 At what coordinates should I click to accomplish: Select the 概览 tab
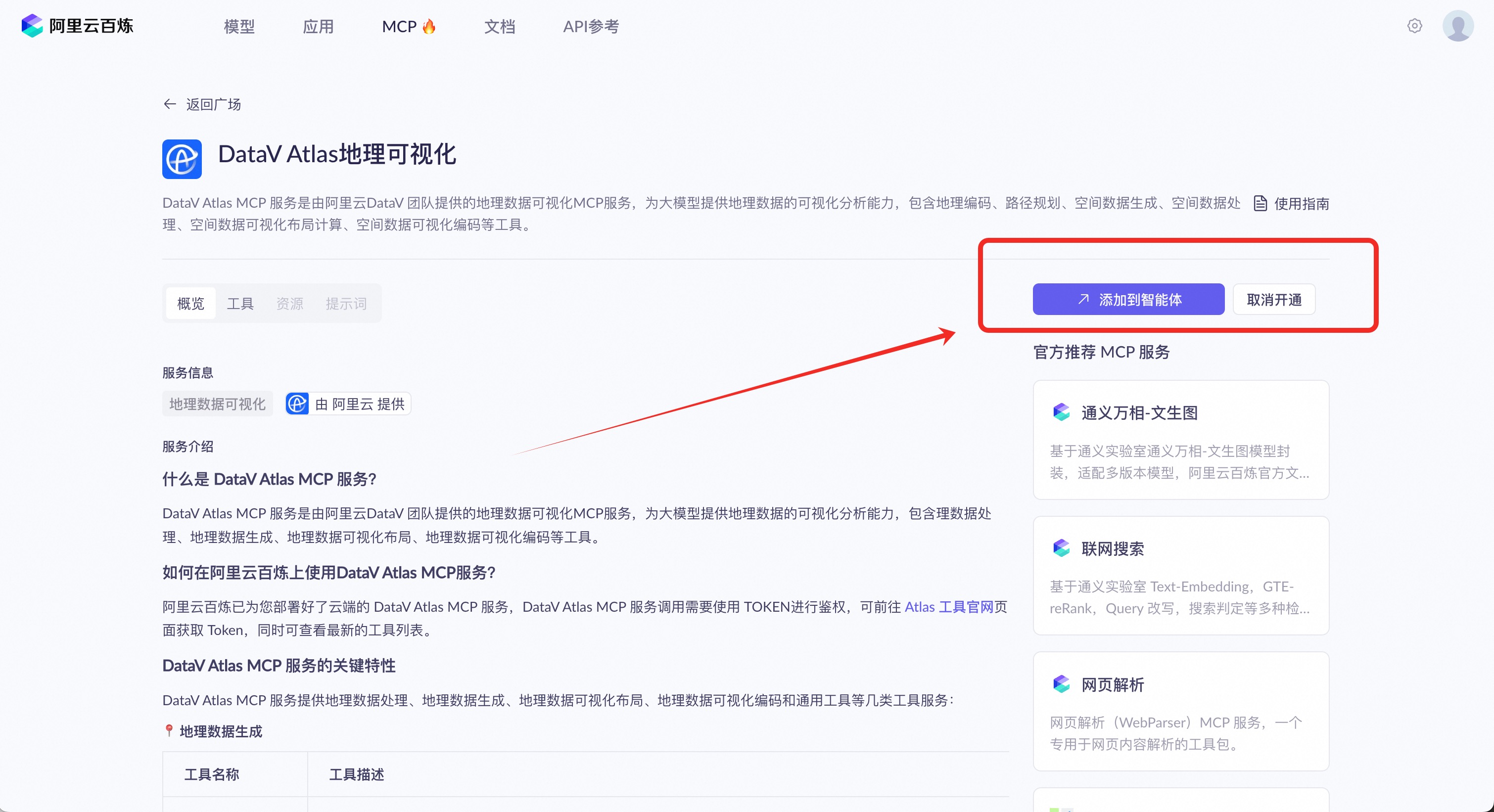pos(190,304)
